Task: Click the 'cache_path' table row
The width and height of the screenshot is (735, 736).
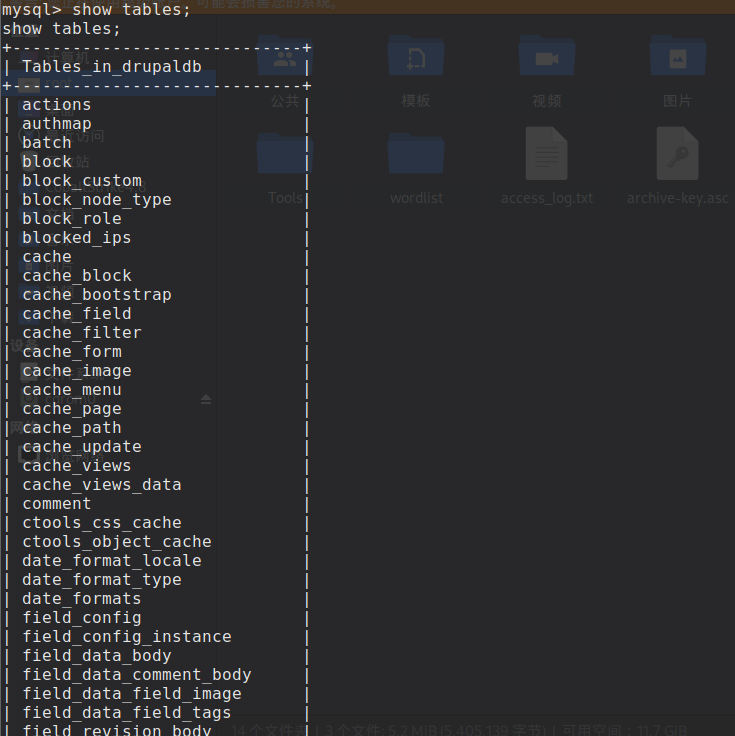Action: (156, 428)
